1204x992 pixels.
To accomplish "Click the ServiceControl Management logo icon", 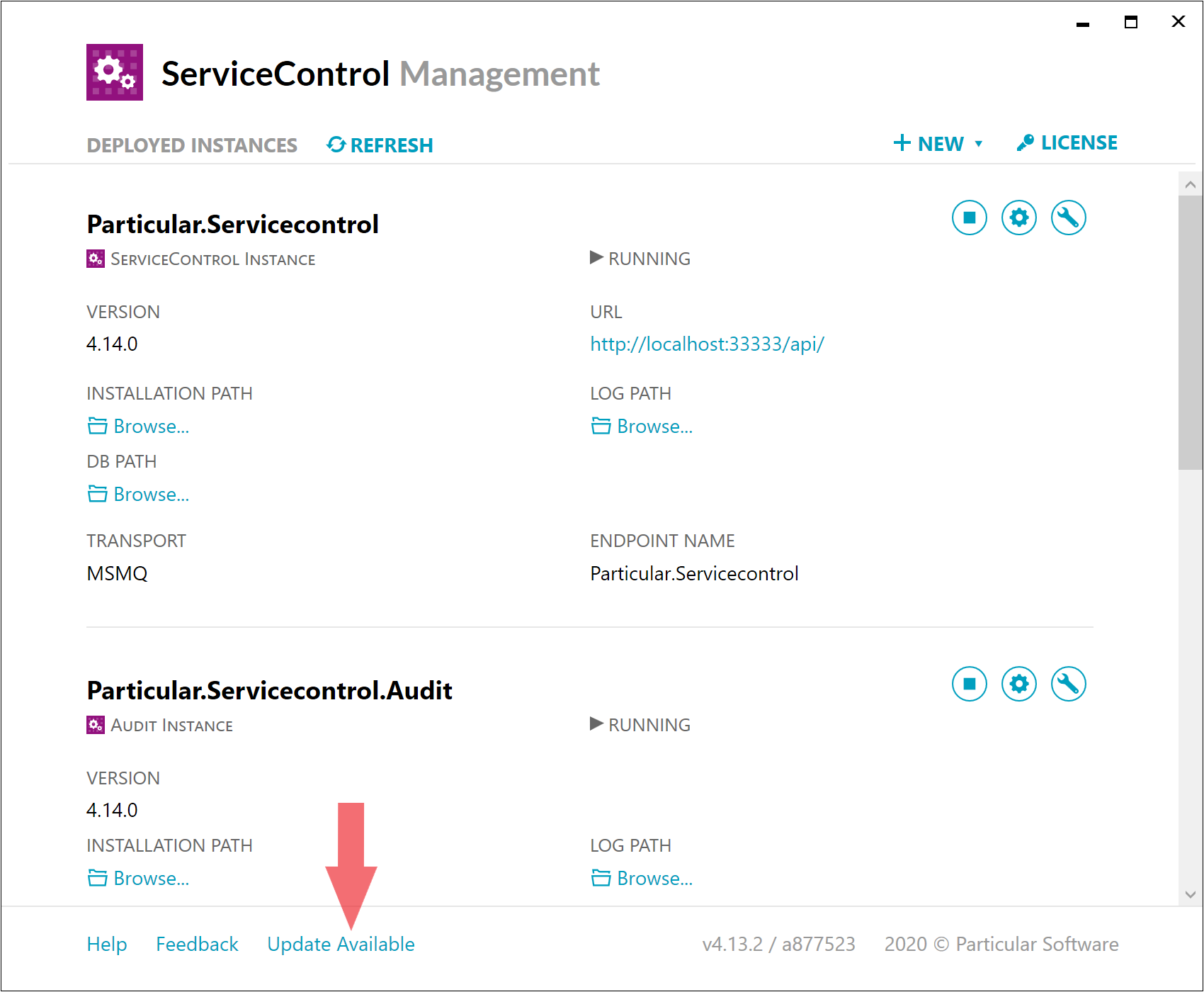I will (115, 72).
